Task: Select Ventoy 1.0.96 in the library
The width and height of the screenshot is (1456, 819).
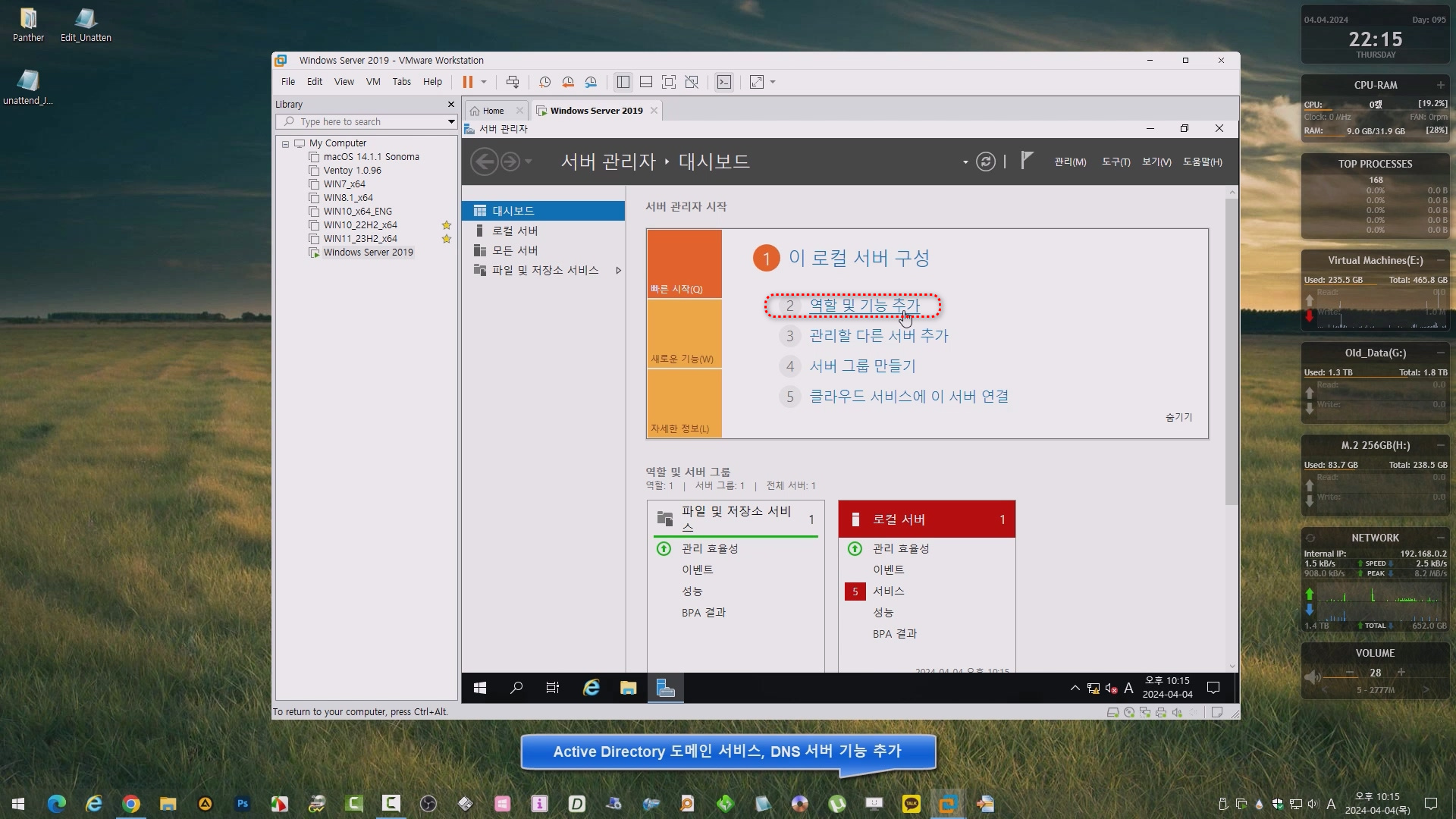Action: pyautogui.click(x=352, y=171)
